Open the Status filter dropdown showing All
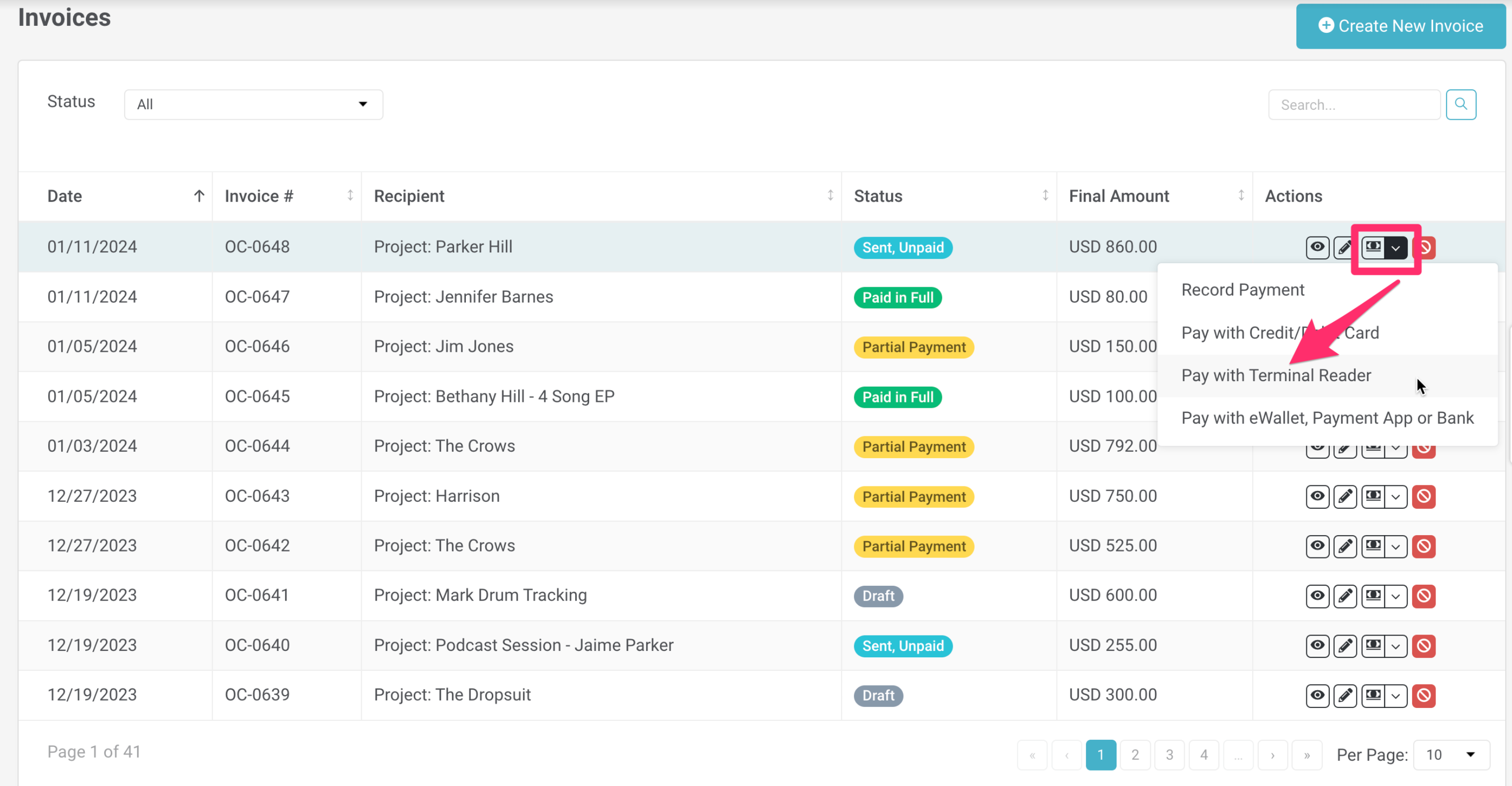1512x786 pixels. 253,104
